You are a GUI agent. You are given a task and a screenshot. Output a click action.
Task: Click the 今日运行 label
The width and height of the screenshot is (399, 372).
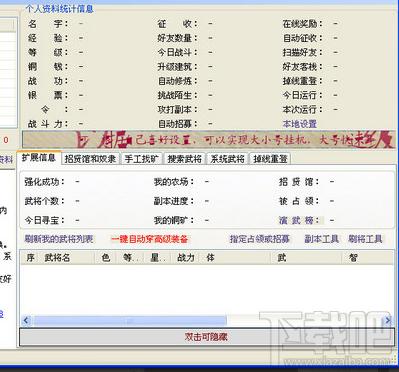[303, 95]
